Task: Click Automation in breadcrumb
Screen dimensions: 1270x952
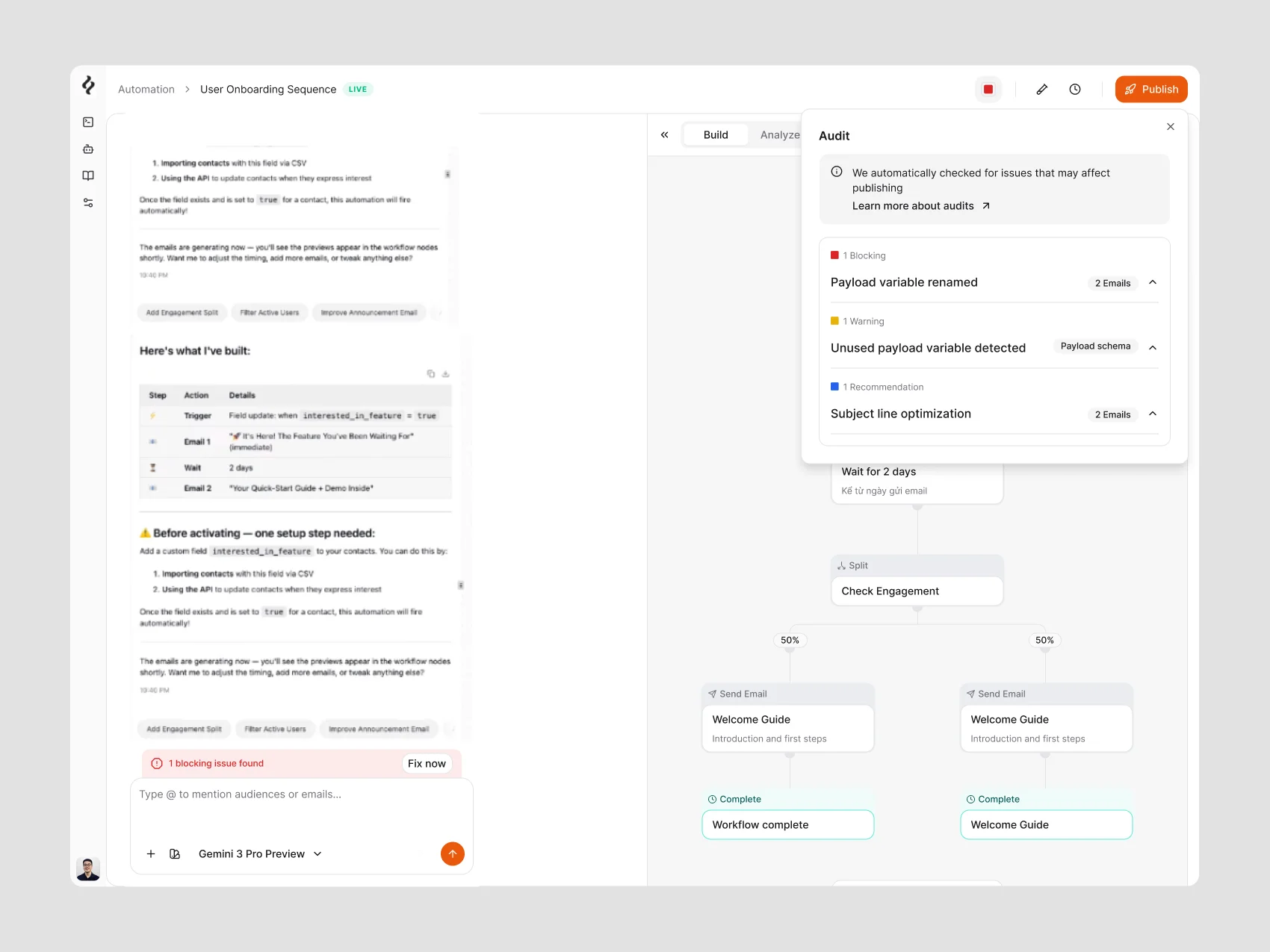Action: pyautogui.click(x=146, y=89)
